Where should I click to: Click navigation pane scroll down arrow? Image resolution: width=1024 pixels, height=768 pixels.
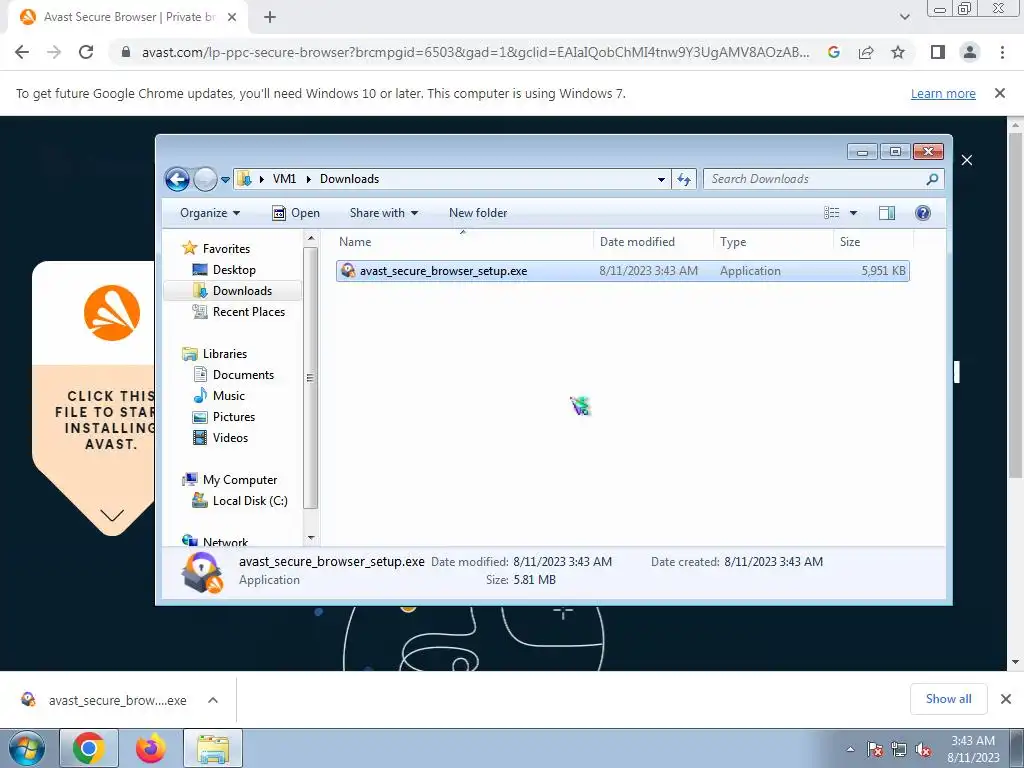(x=311, y=538)
